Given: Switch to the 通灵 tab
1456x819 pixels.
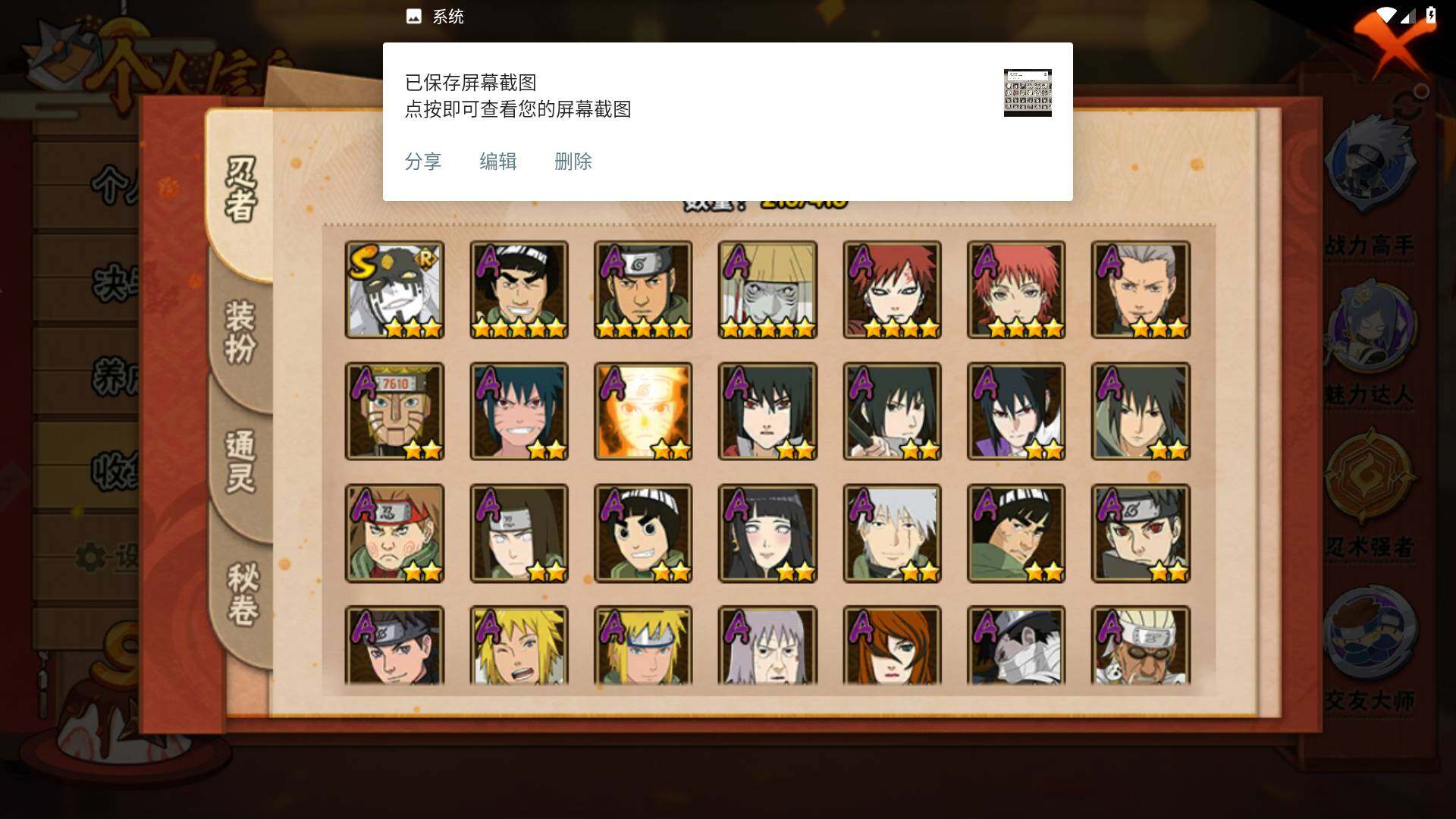Looking at the screenshot, I should 241,463.
